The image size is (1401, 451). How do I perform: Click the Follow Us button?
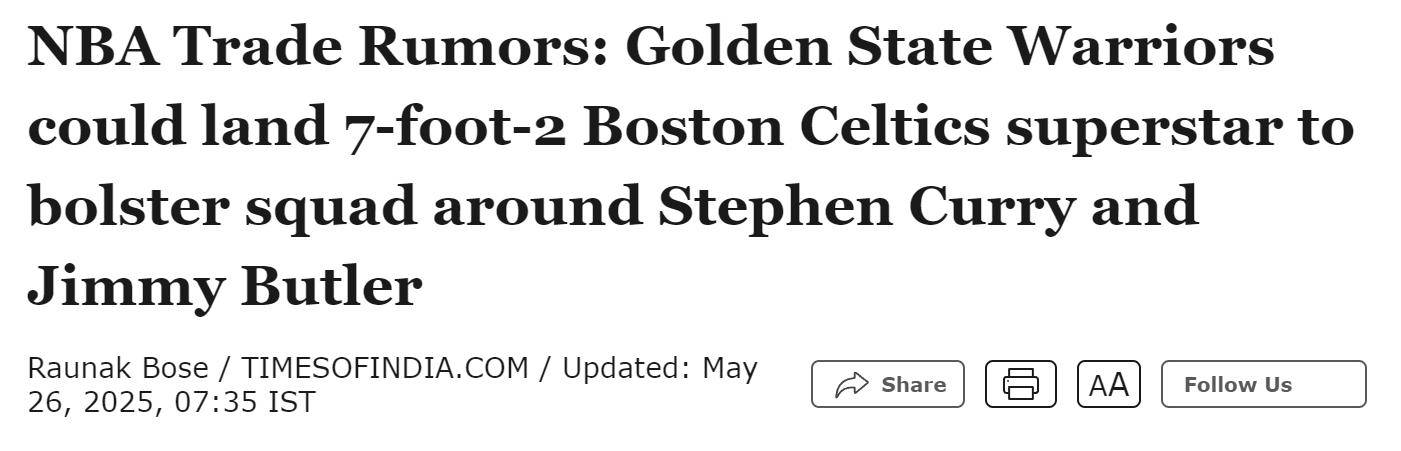pos(1263,384)
